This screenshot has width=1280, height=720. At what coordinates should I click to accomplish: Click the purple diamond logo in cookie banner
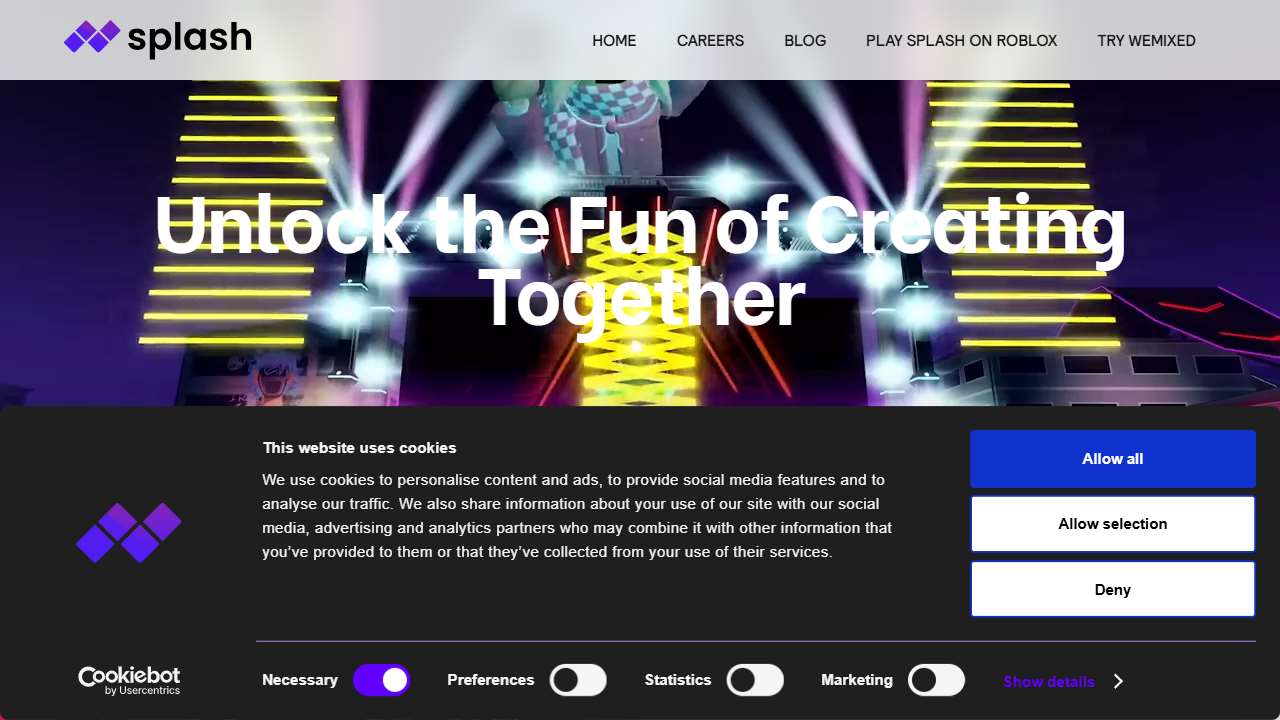click(129, 532)
